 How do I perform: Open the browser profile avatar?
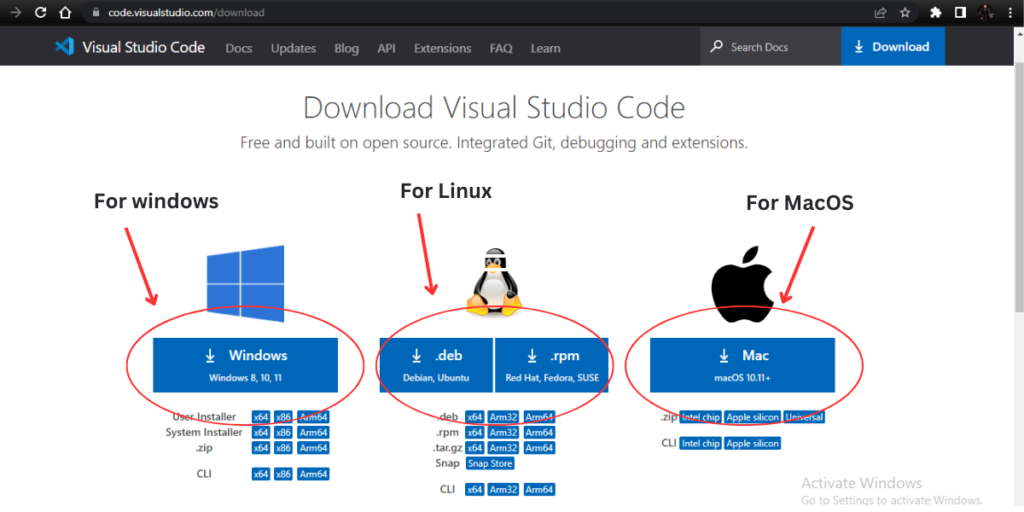[x=984, y=12]
